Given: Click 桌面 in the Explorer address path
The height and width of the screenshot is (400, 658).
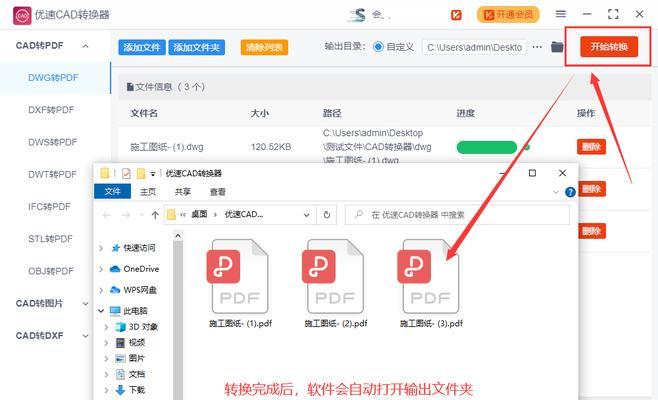Looking at the screenshot, I should coord(199,214).
